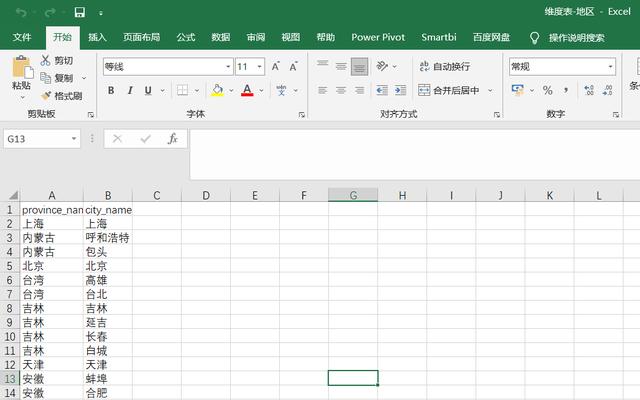Apply red font color A
640x400 pixels.
247,90
